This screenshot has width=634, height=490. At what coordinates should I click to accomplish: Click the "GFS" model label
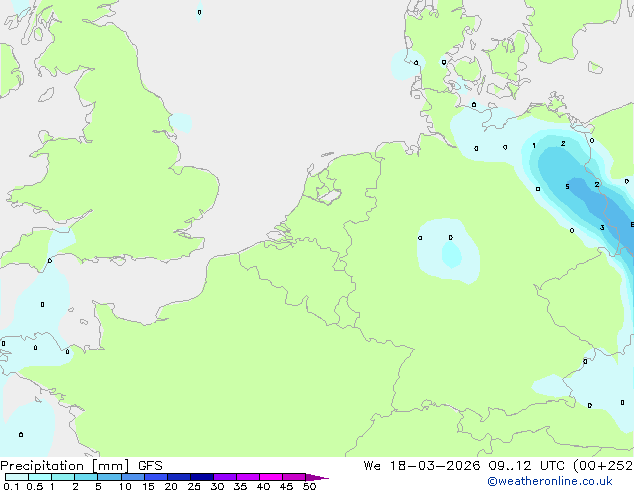150,466
